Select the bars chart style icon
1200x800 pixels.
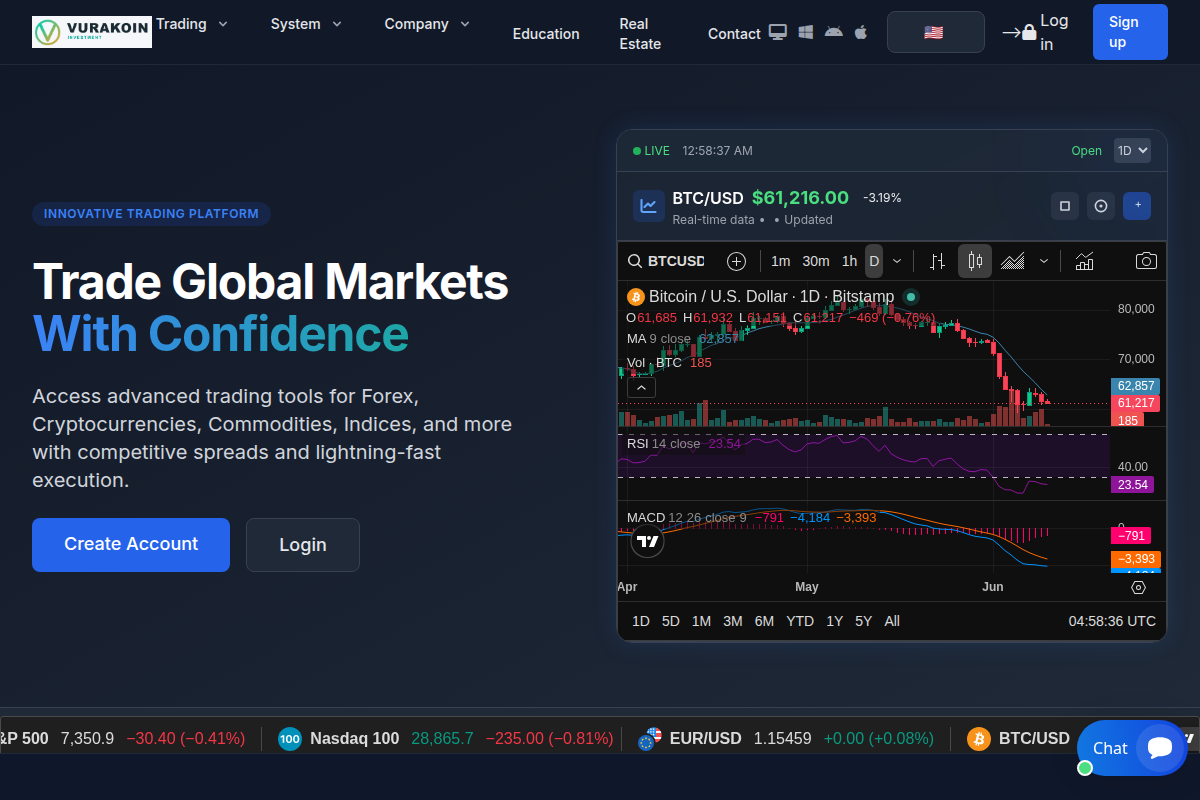937,261
